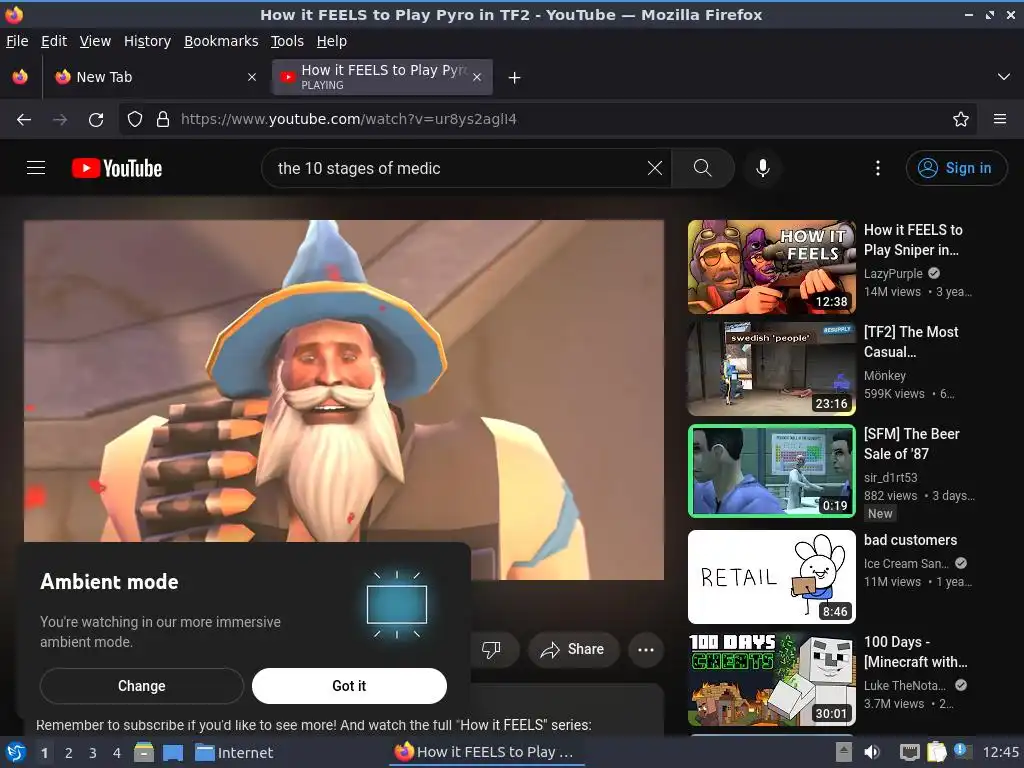This screenshot has width=1024, height=768.
Task: Open the Tools menu
Action: click(x=287, y=41)
